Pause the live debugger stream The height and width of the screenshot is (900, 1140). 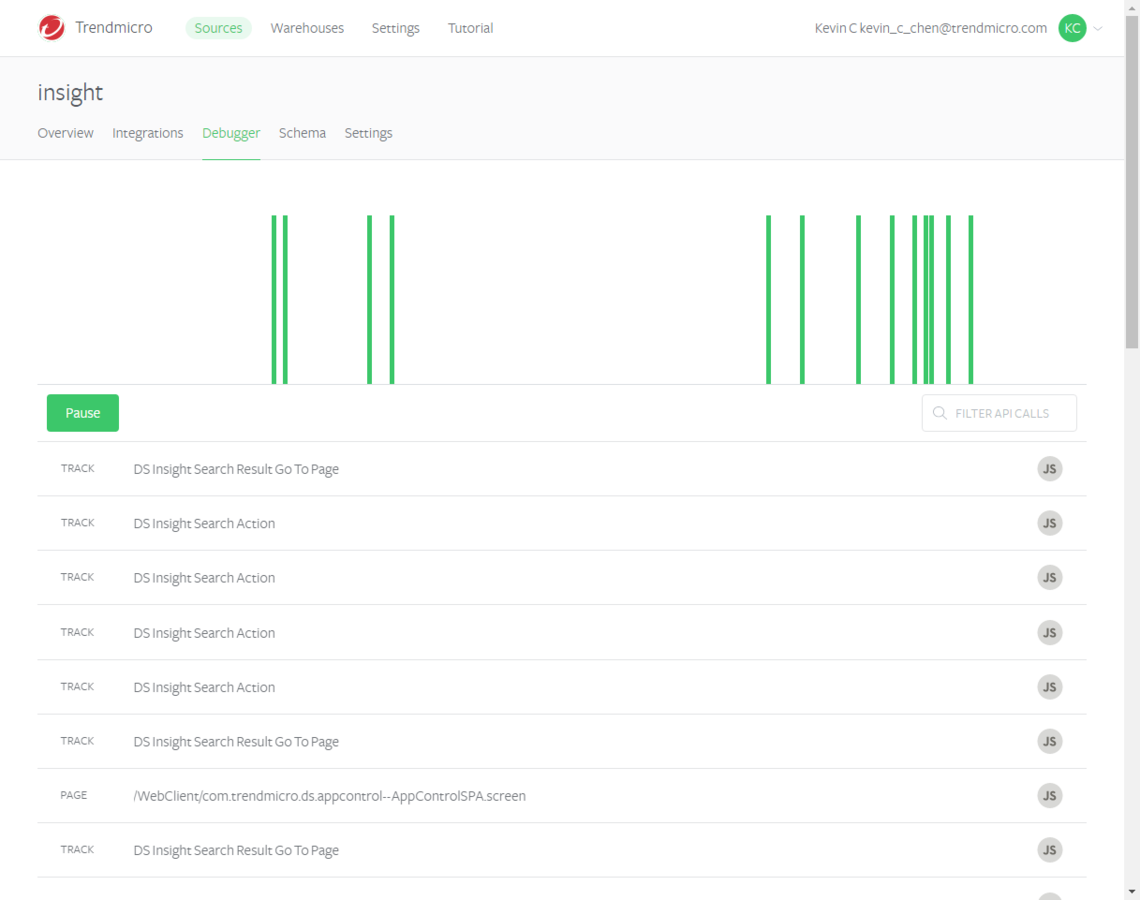83,413
